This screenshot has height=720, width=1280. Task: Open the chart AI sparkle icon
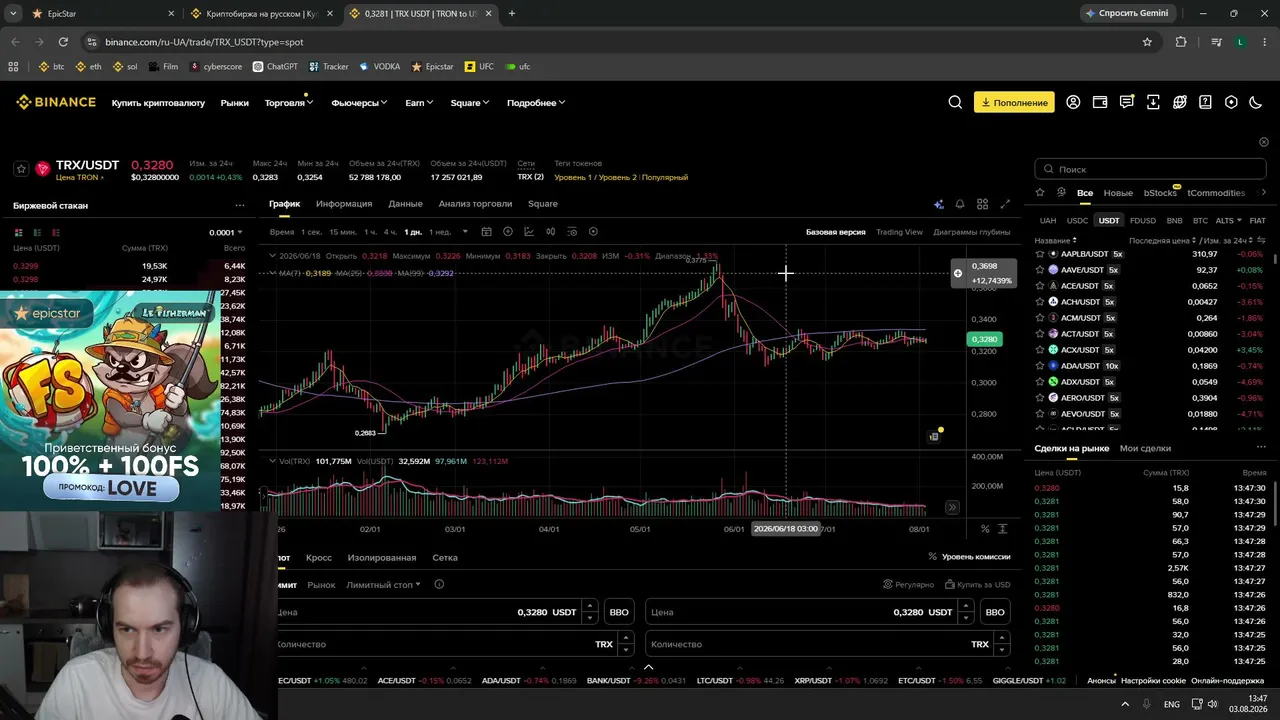[938, 204]
